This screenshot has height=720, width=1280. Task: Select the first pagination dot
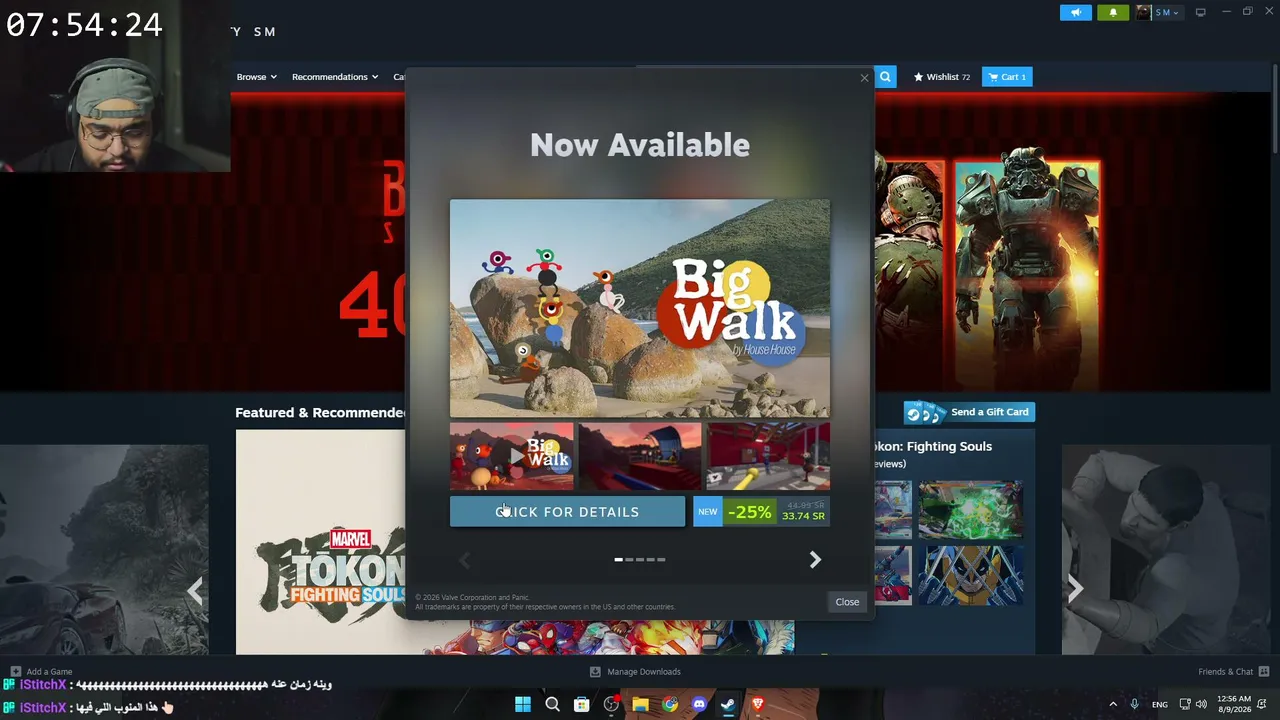(619, 560)
